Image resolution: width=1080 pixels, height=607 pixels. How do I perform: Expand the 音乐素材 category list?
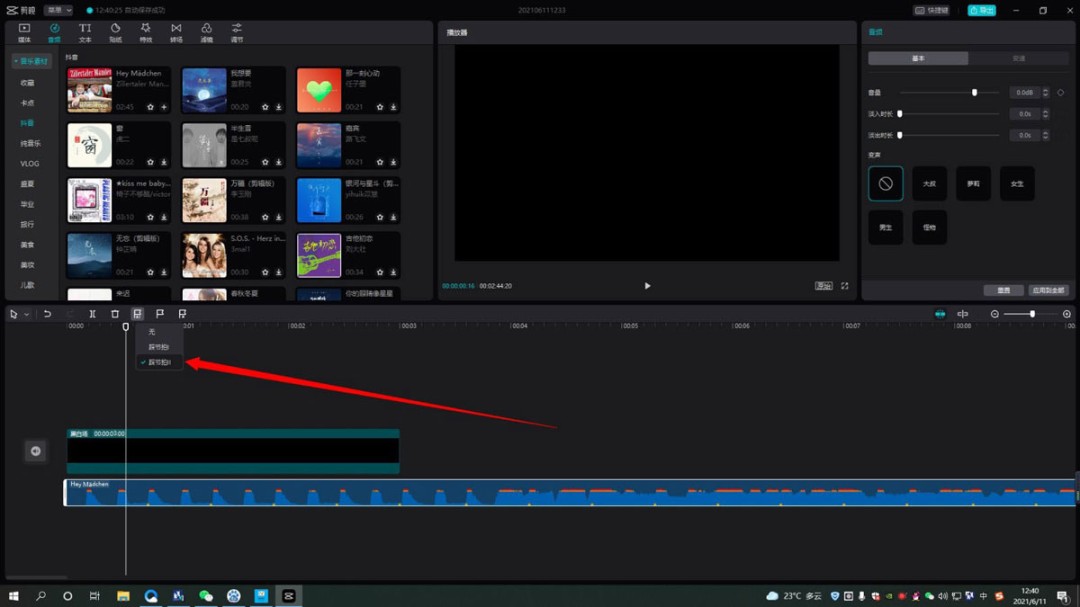pos(32,62)
